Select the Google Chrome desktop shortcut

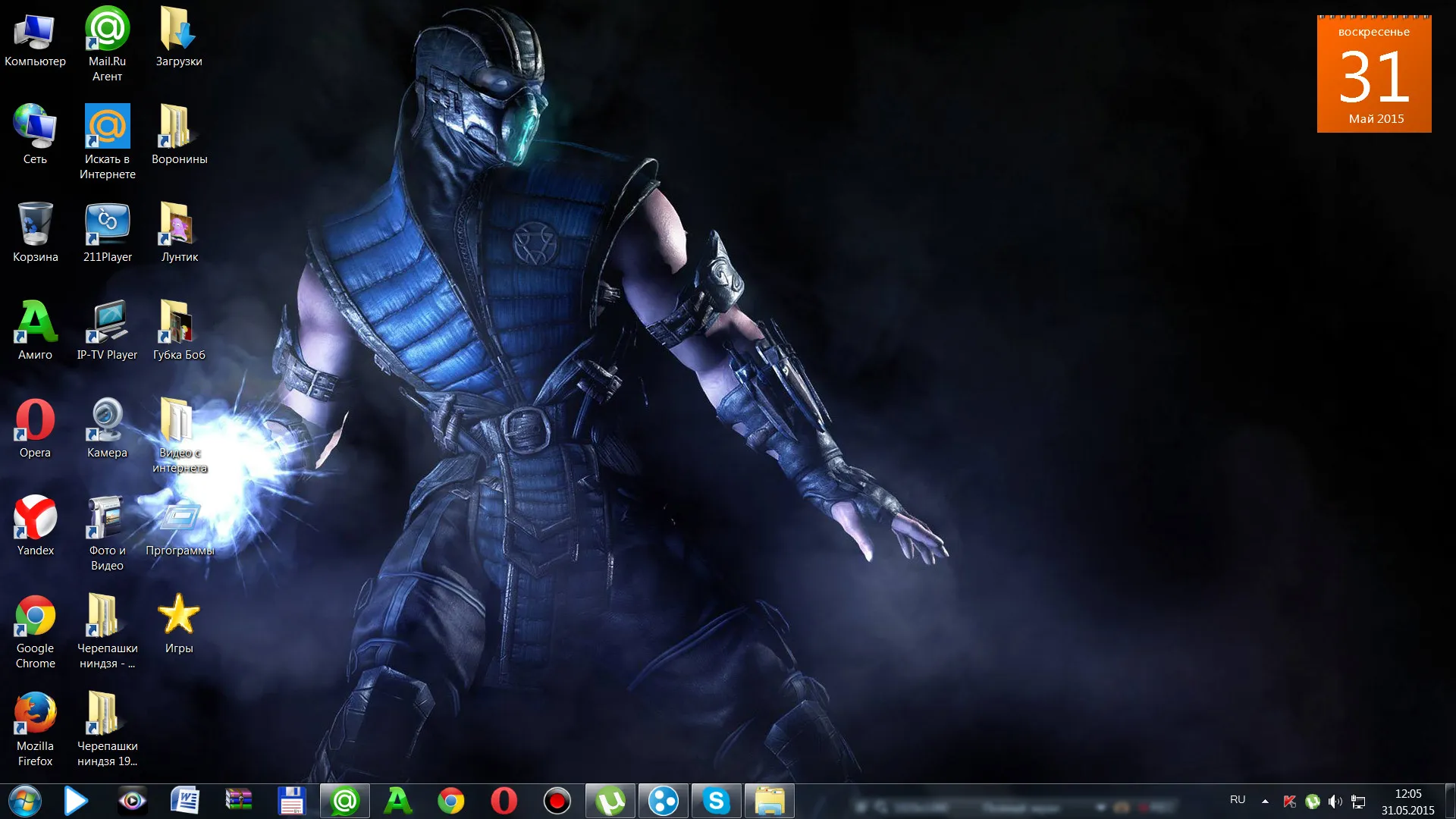coord(35,631)
